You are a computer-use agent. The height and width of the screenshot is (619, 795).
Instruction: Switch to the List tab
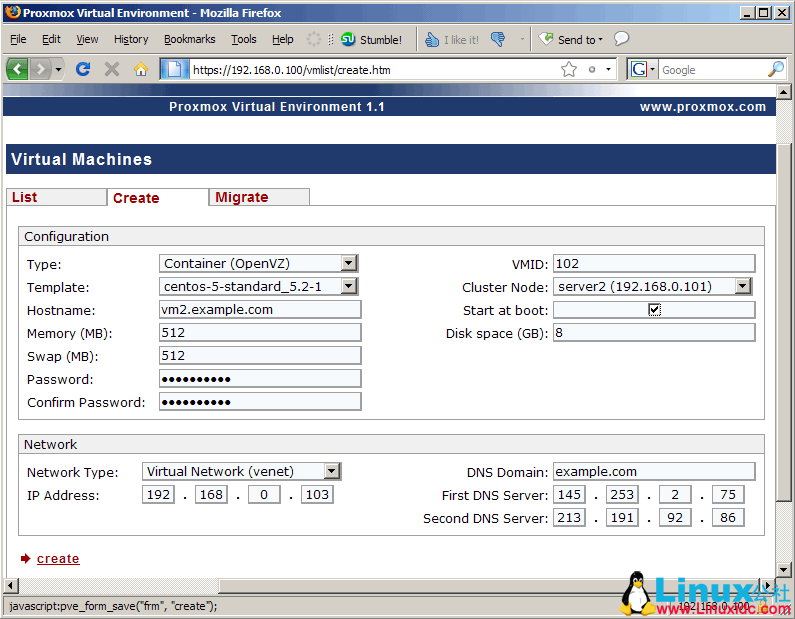click(24, 197)
